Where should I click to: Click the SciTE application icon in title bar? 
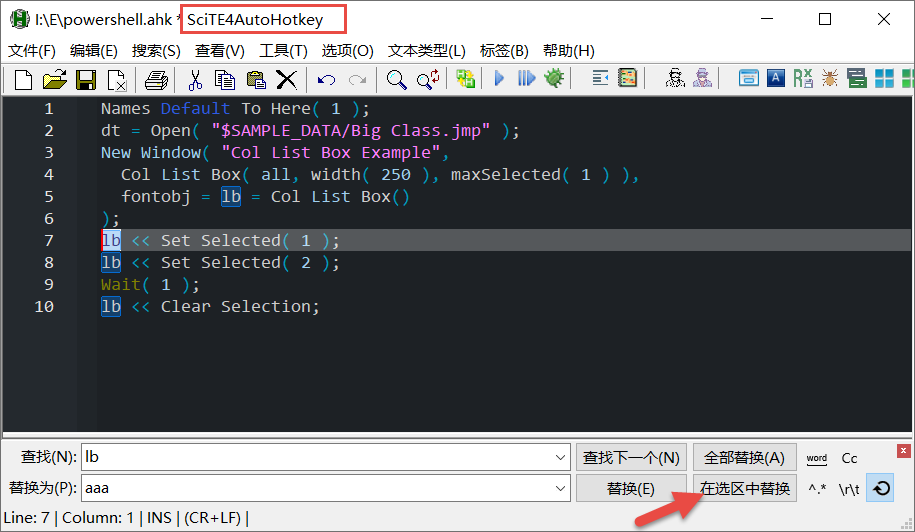click(19, 19)
